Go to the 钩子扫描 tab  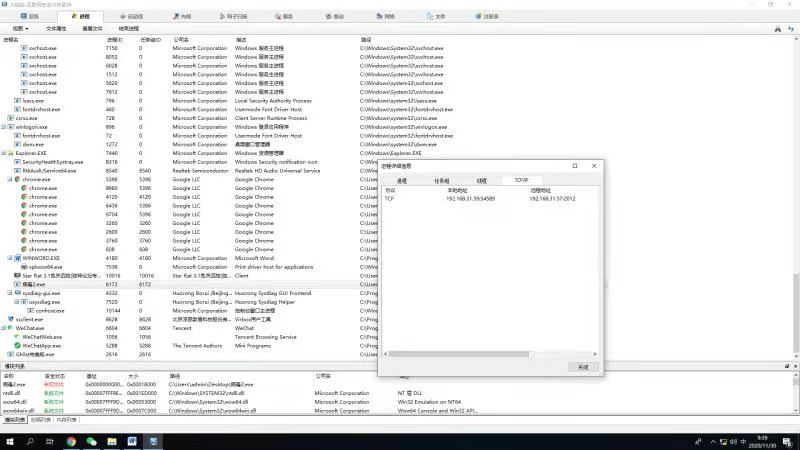tap(233, 16)
